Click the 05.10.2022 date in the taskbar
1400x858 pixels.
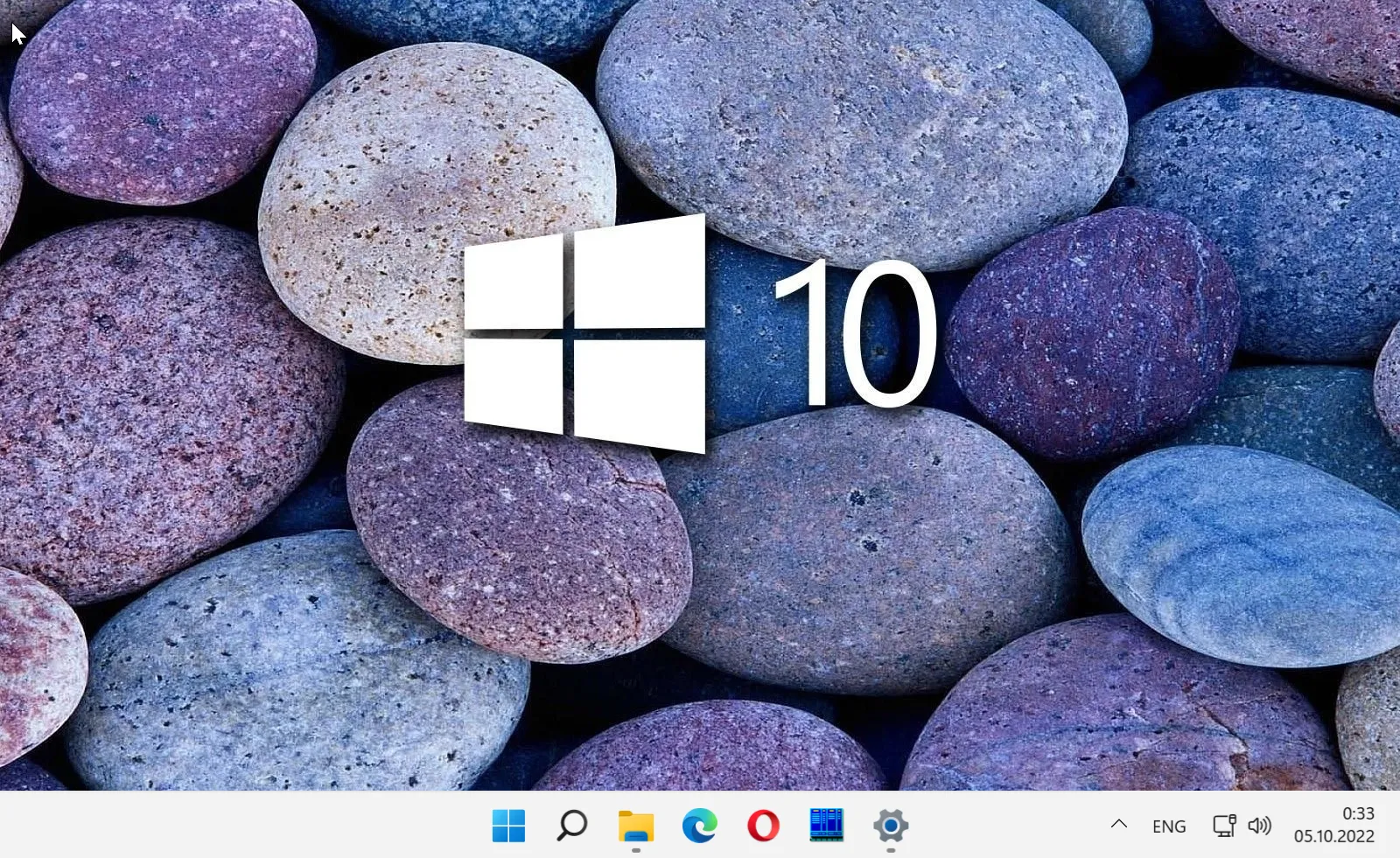coord(1333,836)
